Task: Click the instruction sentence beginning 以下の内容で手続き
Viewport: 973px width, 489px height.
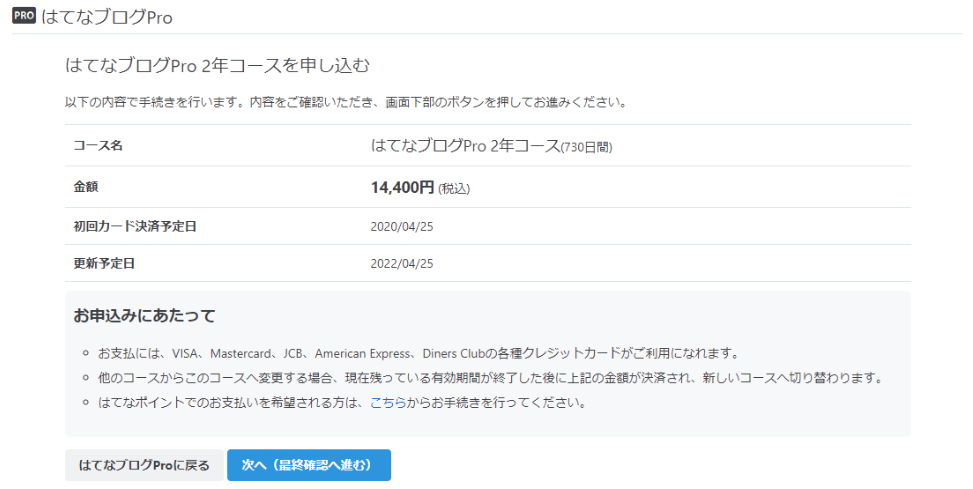Action: pyautogui.click(x=347, y=102)
